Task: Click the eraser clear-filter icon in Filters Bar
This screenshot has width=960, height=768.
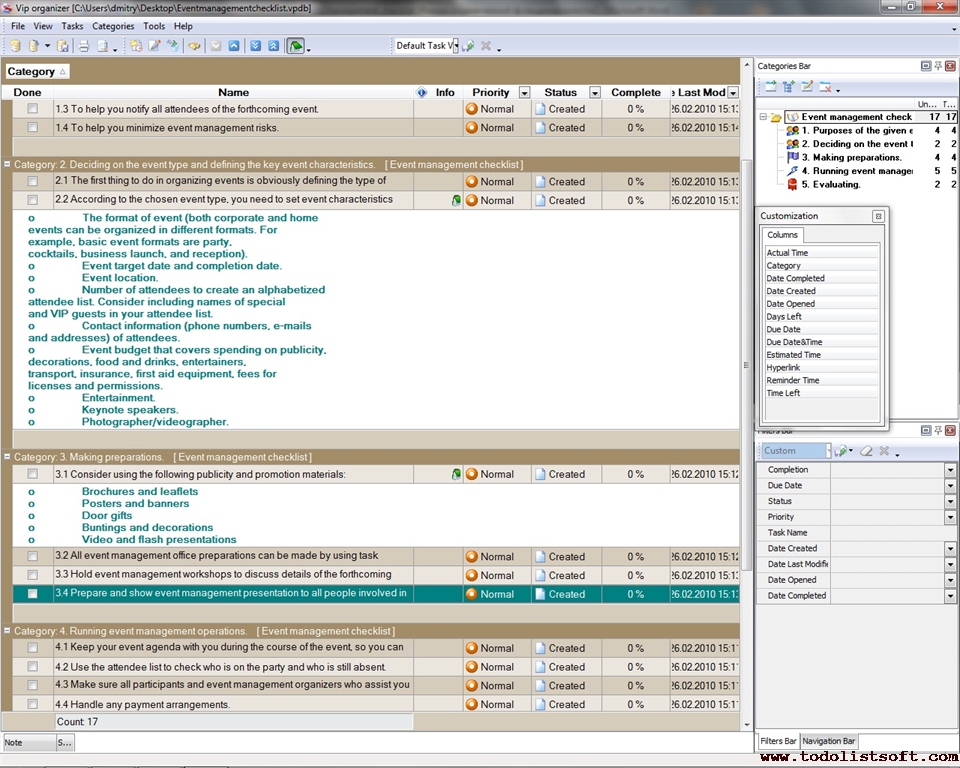Action: click(866, 451)
